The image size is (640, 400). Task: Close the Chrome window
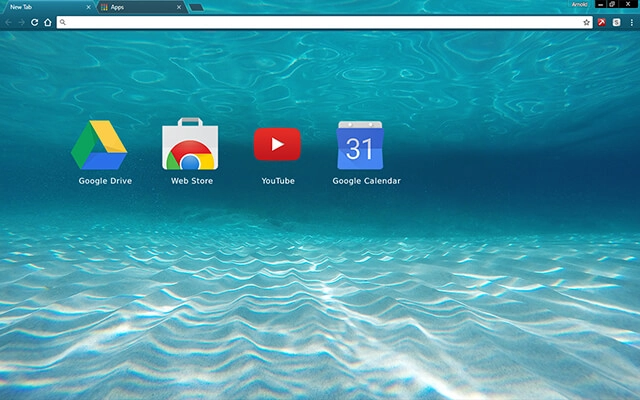[628, 4]
